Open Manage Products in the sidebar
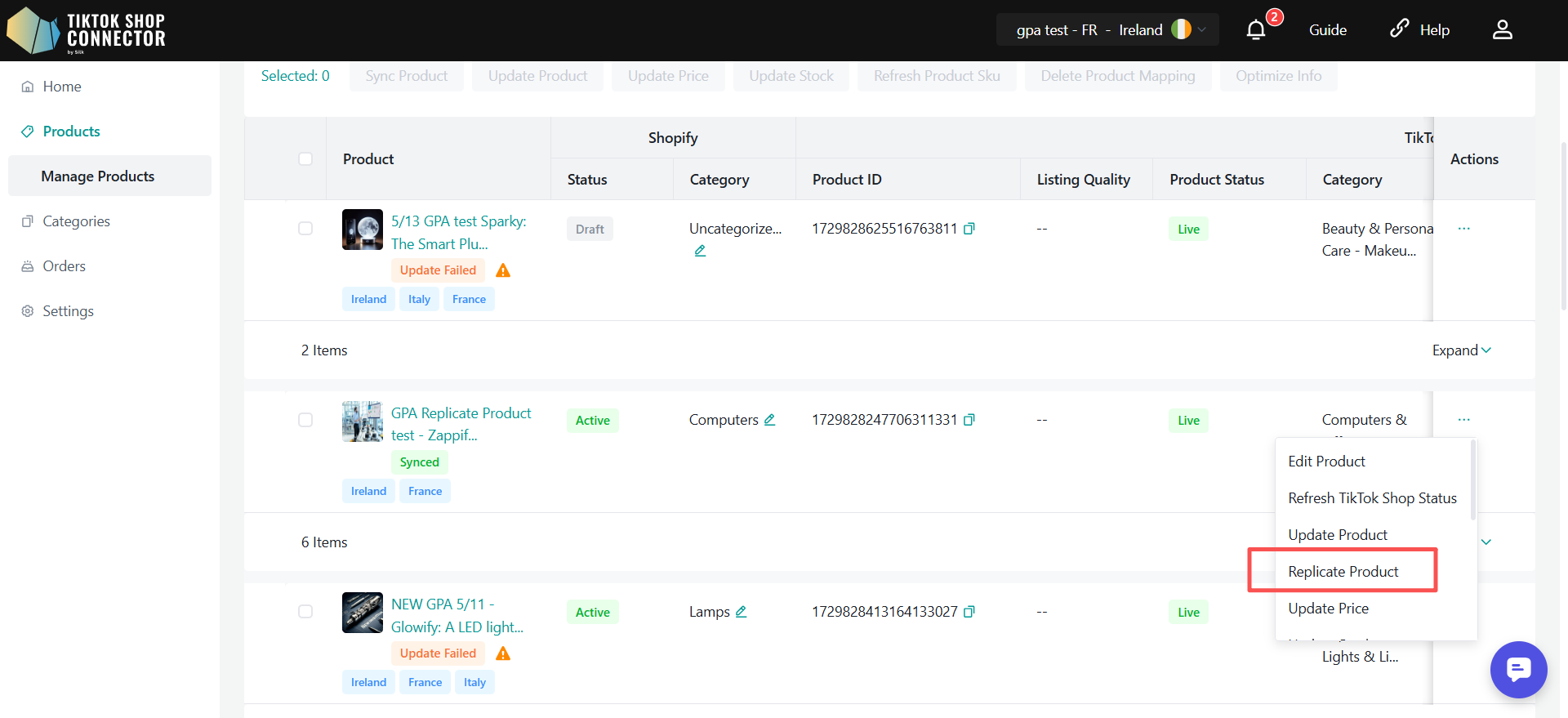Image resolution: width=1568 pixels, height=718 pixels. pos(109,176)
